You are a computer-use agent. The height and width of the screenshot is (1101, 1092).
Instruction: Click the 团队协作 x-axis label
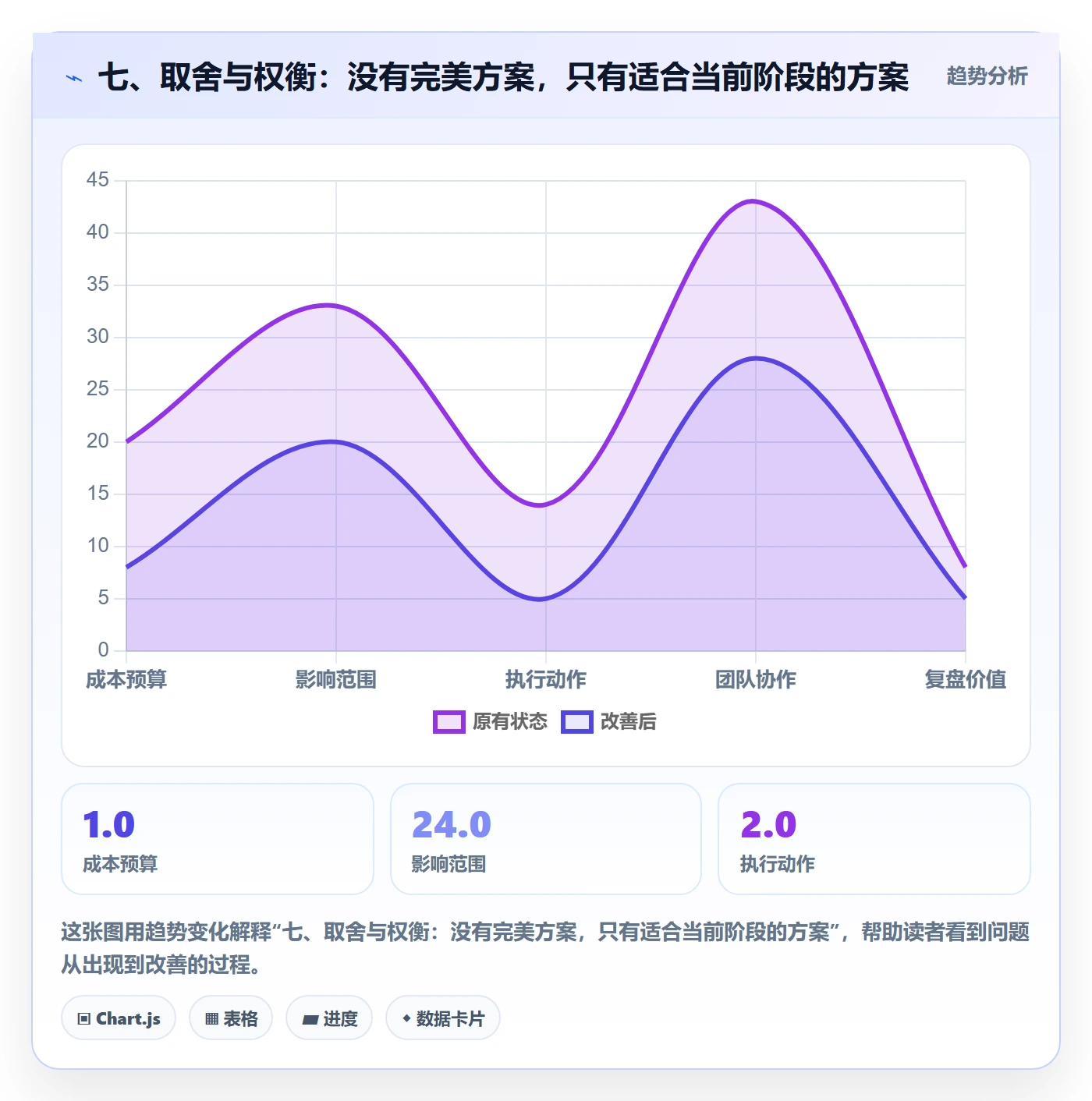tap(756, 680)
